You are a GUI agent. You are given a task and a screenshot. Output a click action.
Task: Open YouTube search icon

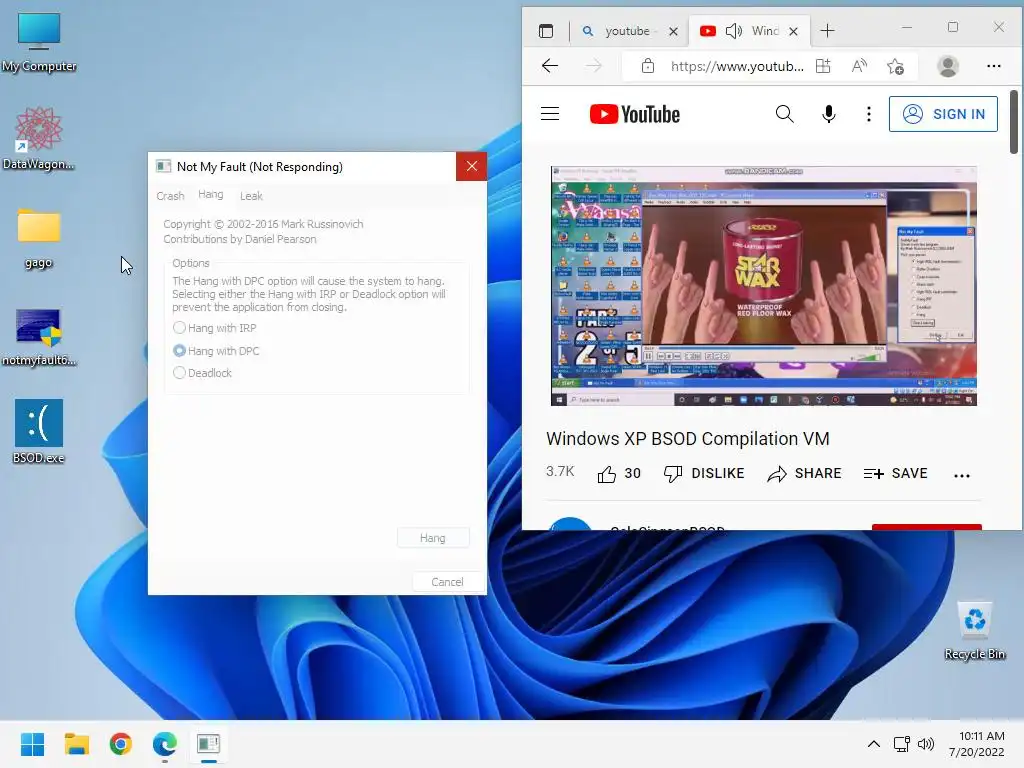pos(784,114)
